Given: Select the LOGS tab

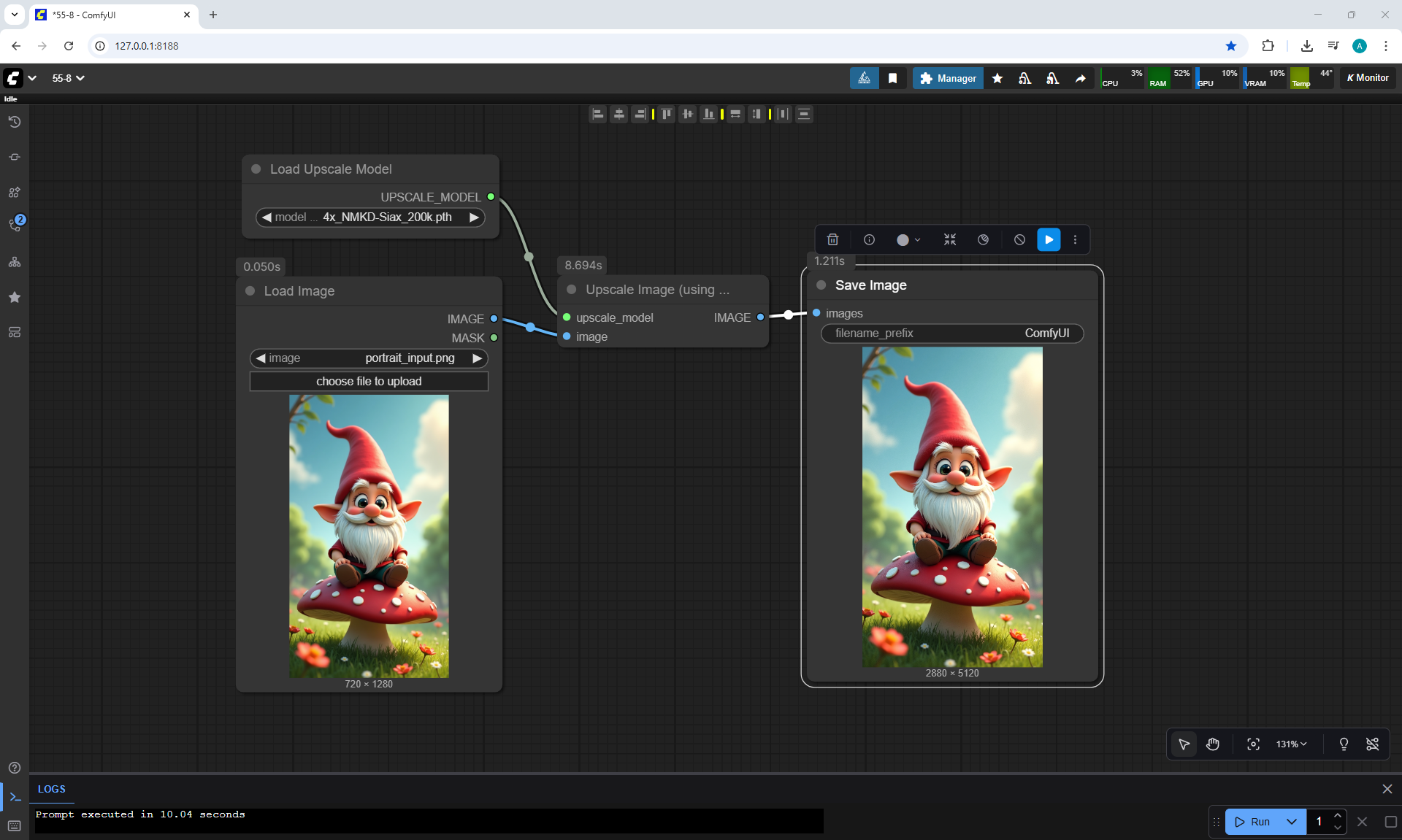Looking at the screenshot, I should tap(51, 789).
